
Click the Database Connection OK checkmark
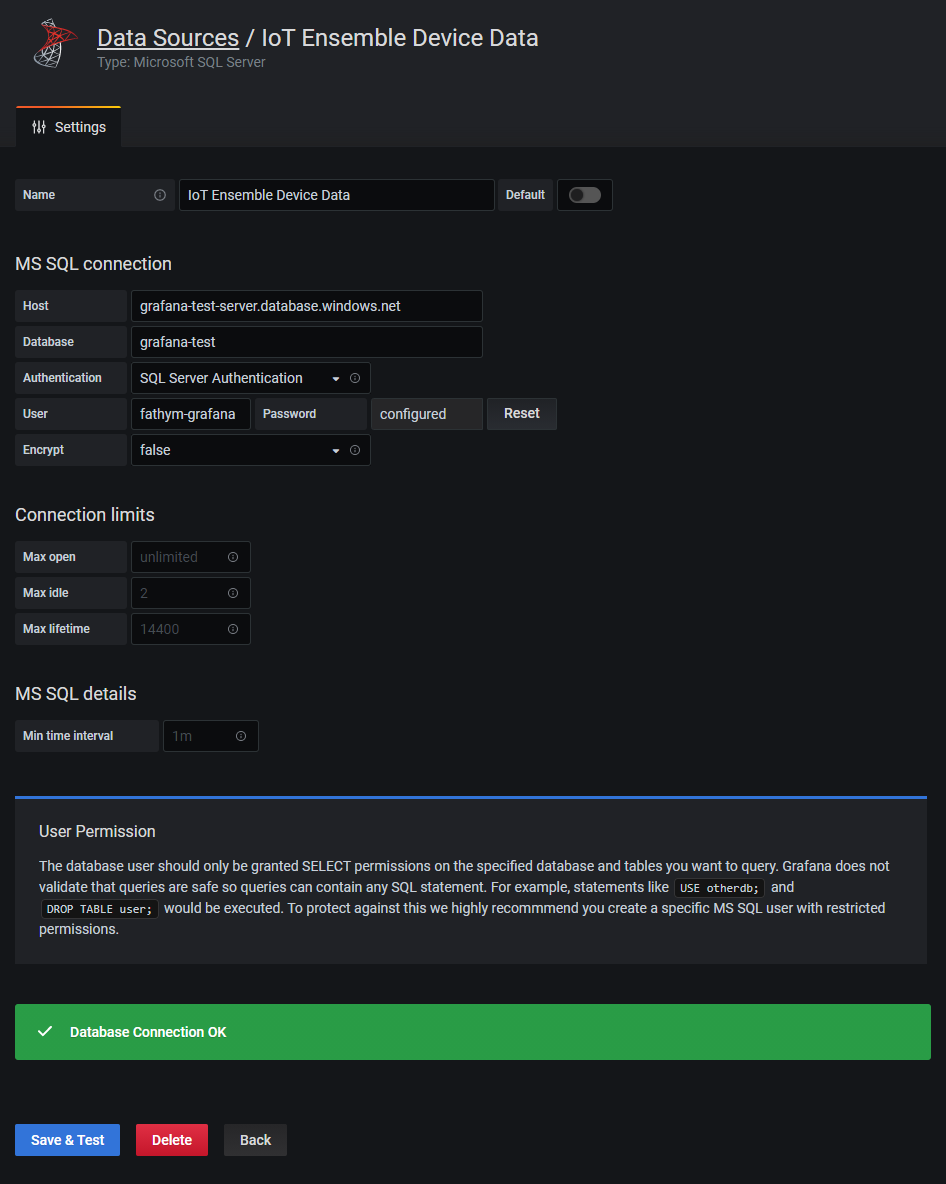point(45,1031)
